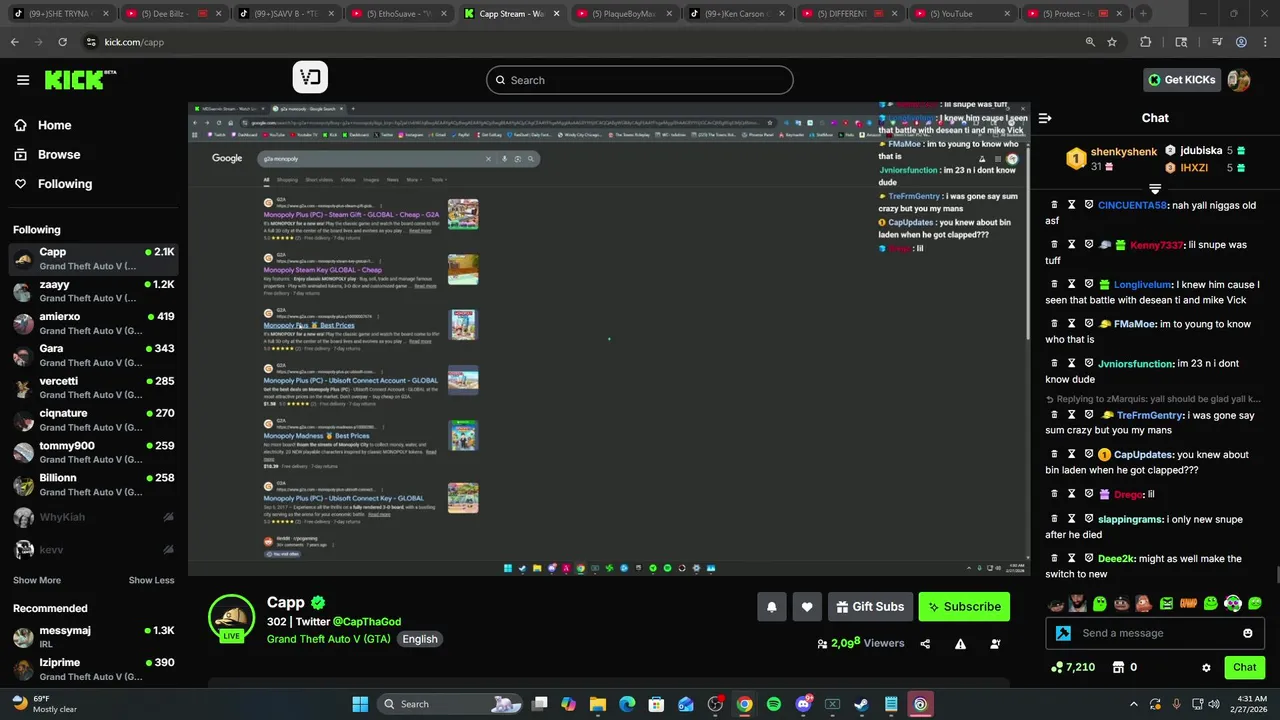
Task: Click the moderator user icon beside report
Action: [x=995, y=644]
